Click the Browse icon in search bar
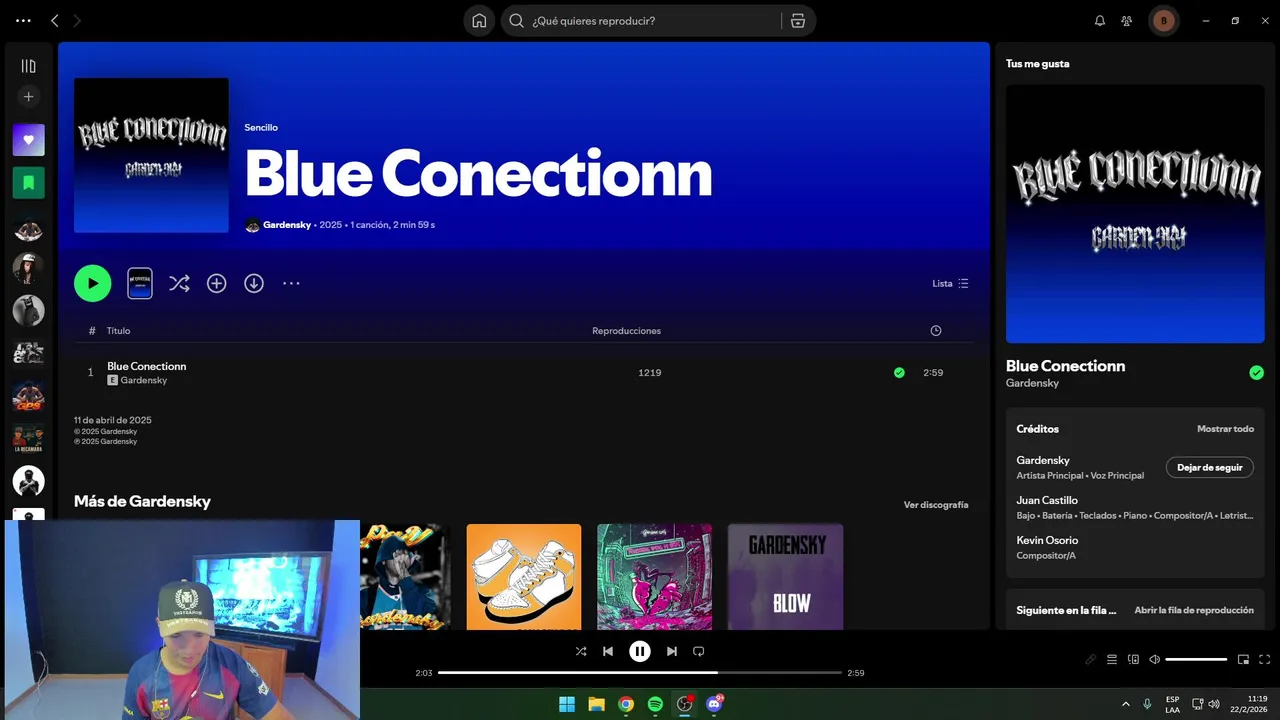 pyautogui.click(x=797, y=20)
